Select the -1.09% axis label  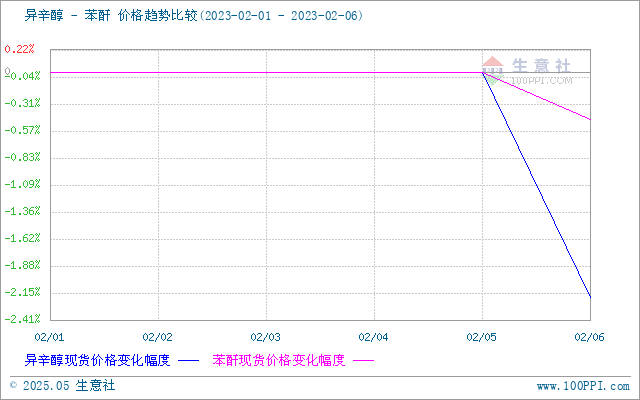(22, 184)
